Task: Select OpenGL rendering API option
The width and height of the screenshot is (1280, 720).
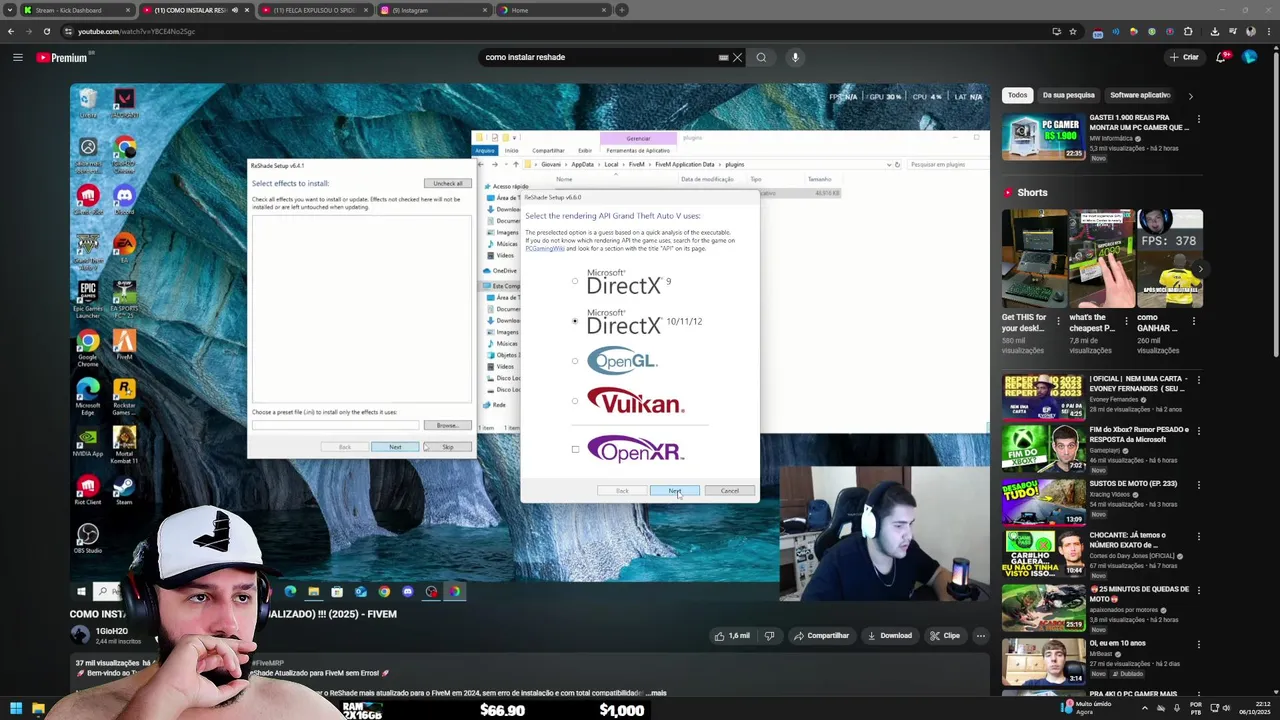Action: pos(575,361)
